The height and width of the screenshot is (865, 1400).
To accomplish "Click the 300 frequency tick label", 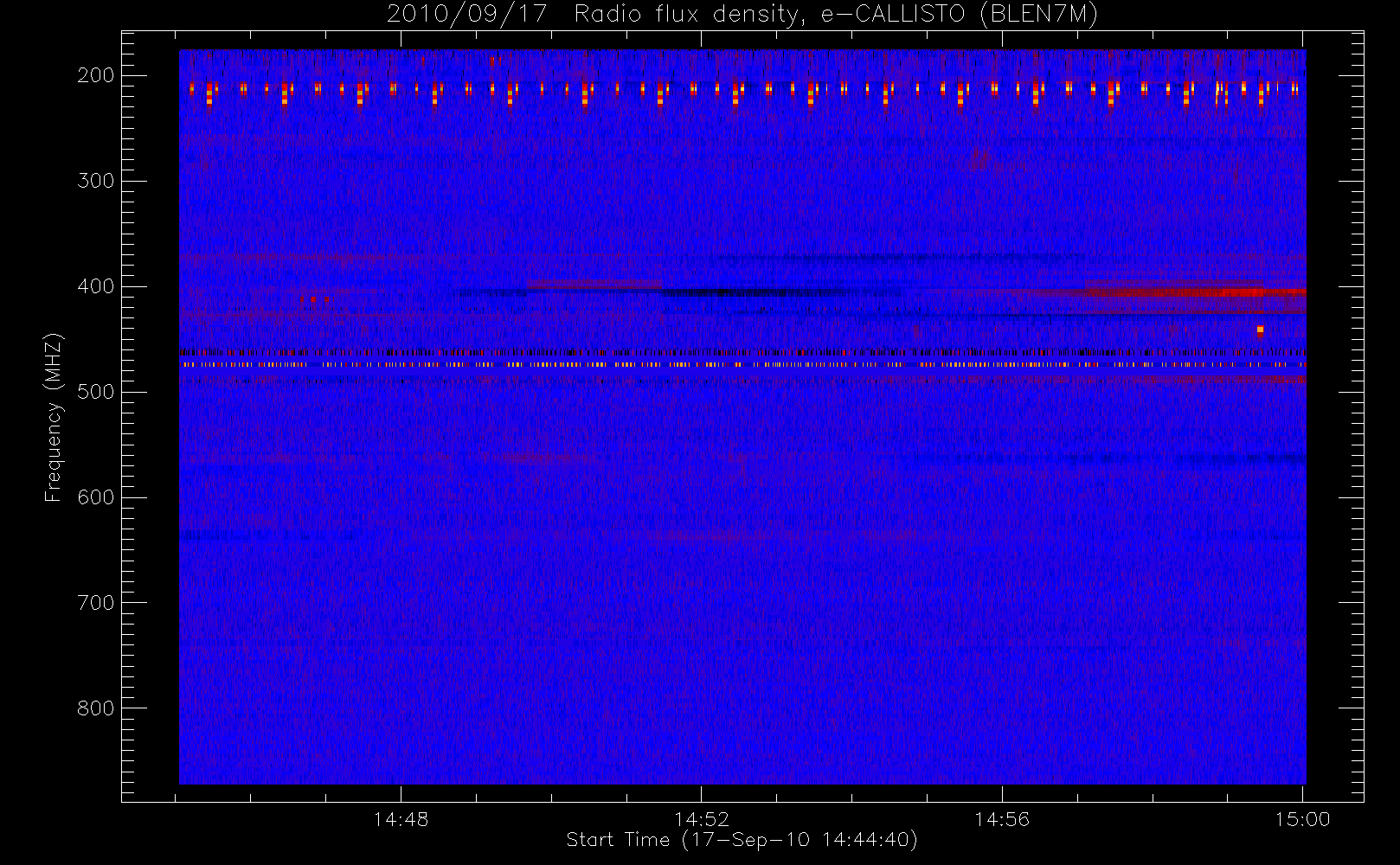I will pyautogui.click(x=95, y=181).
